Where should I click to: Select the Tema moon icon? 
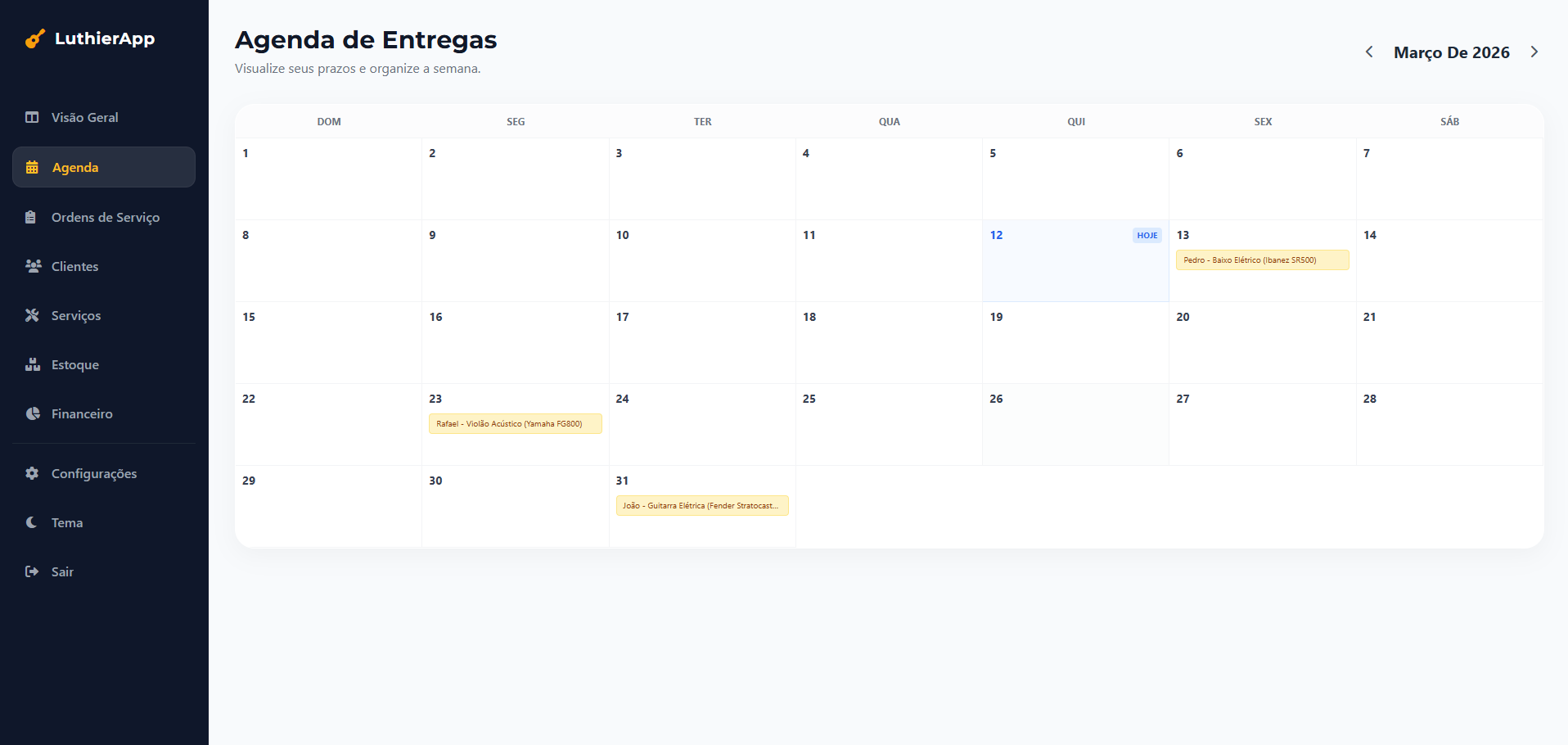click(x=32, y=522)
